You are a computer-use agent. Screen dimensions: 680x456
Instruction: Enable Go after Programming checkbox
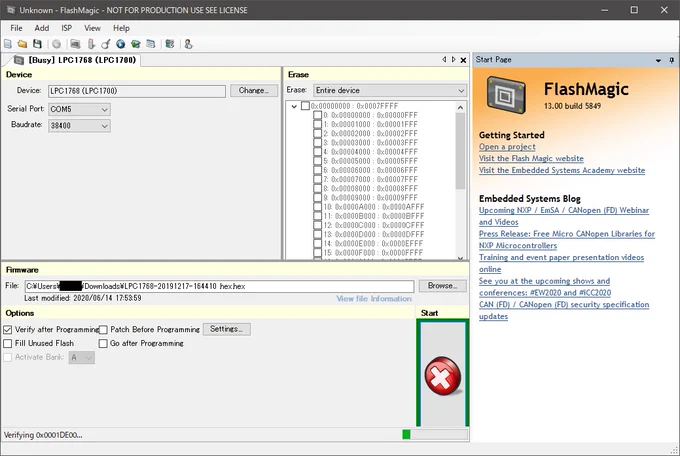click(103, 344)
